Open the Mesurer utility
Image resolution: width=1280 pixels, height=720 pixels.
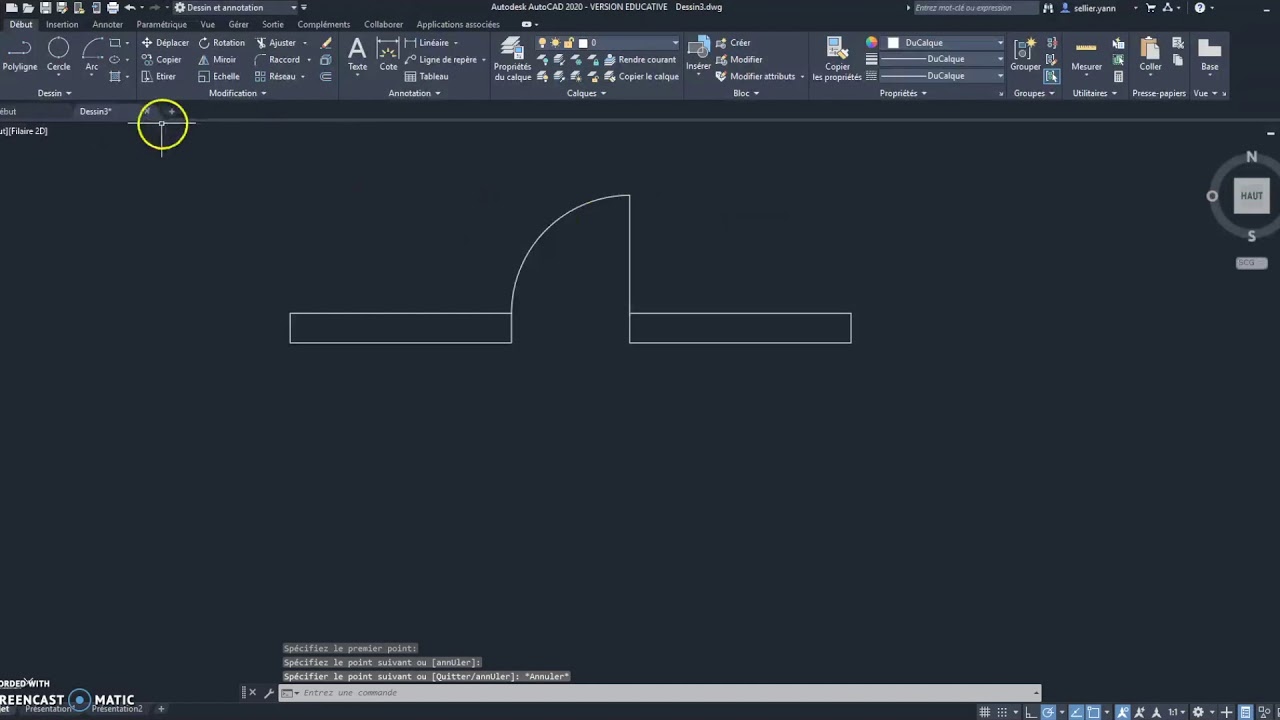pos(1086,54)
